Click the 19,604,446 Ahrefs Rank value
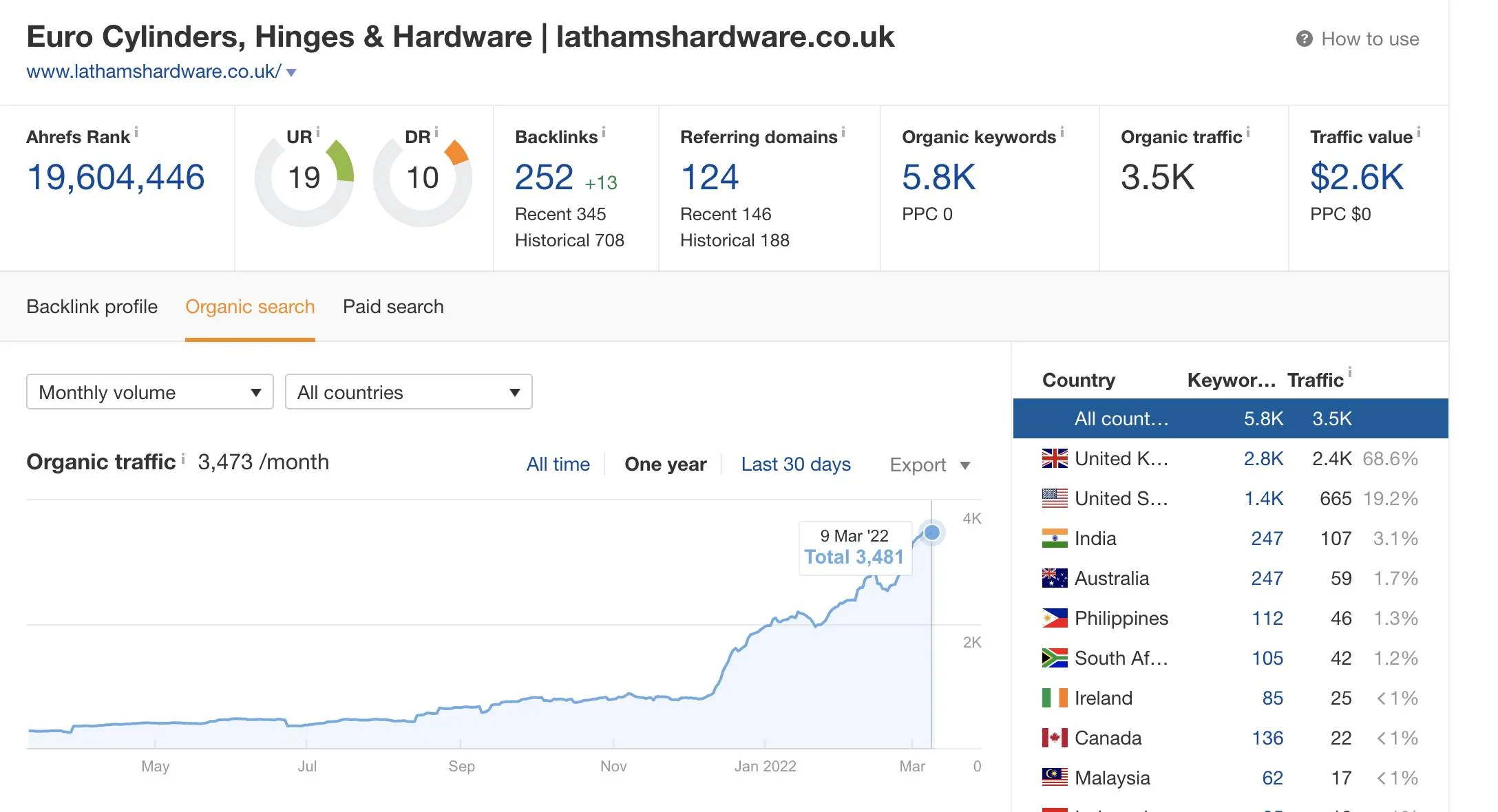The image size is (1498, 812). pyautogui.click(x=116, y=178)
